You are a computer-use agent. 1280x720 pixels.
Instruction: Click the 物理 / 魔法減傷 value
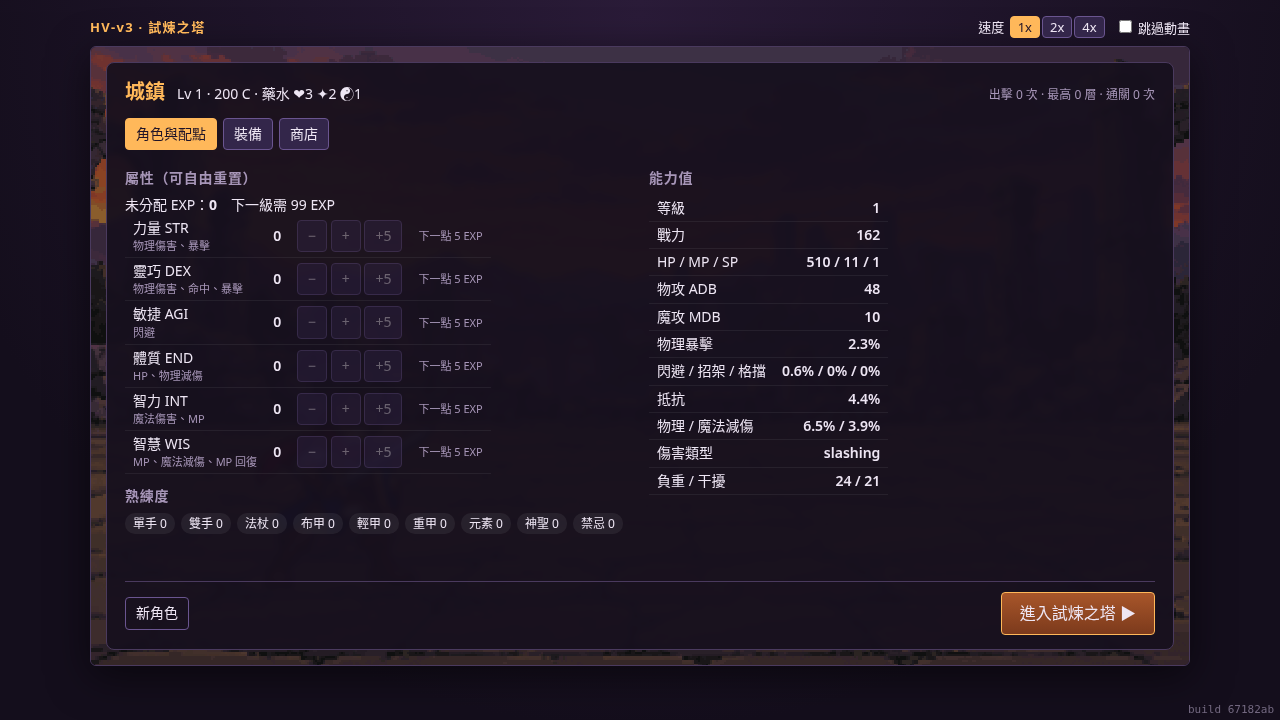842,426
